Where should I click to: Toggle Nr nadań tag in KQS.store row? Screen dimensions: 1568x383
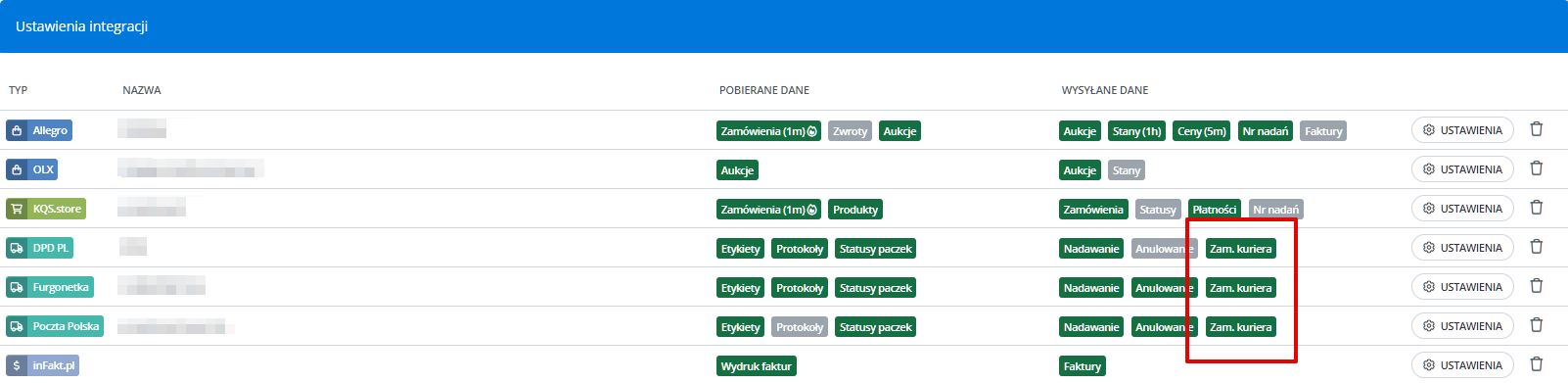1276,210
